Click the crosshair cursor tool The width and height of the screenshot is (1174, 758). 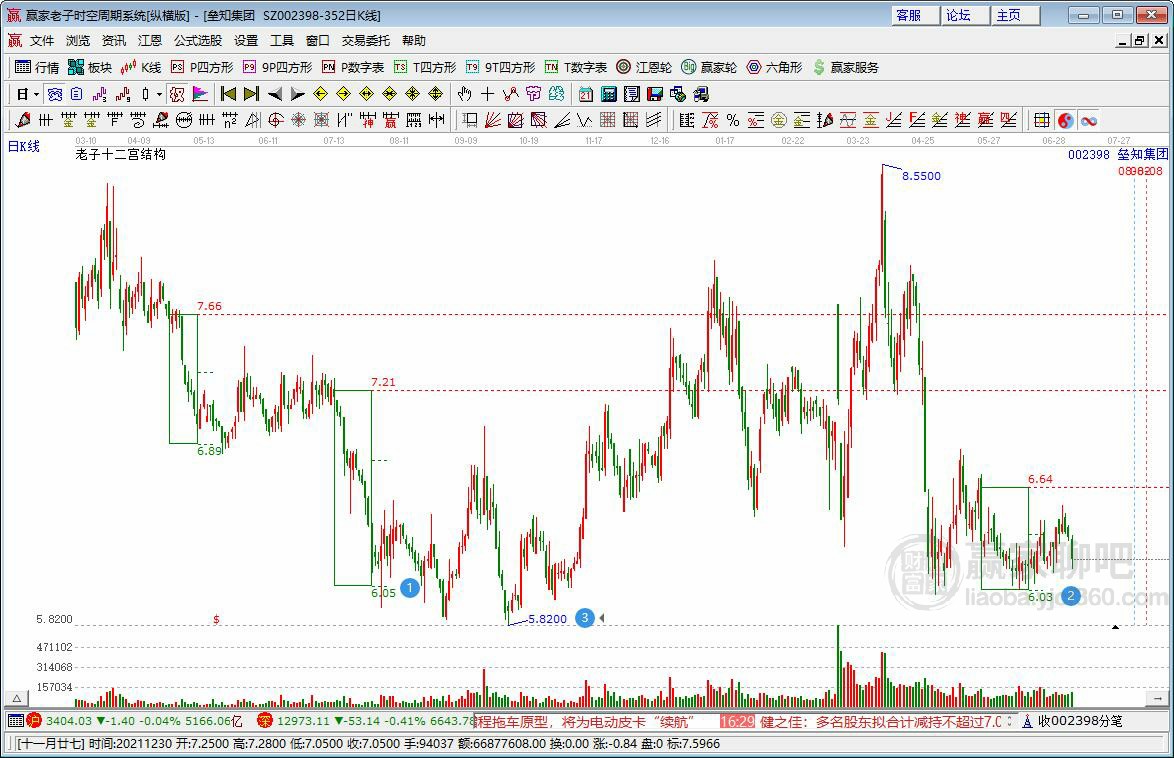[487, 94]
